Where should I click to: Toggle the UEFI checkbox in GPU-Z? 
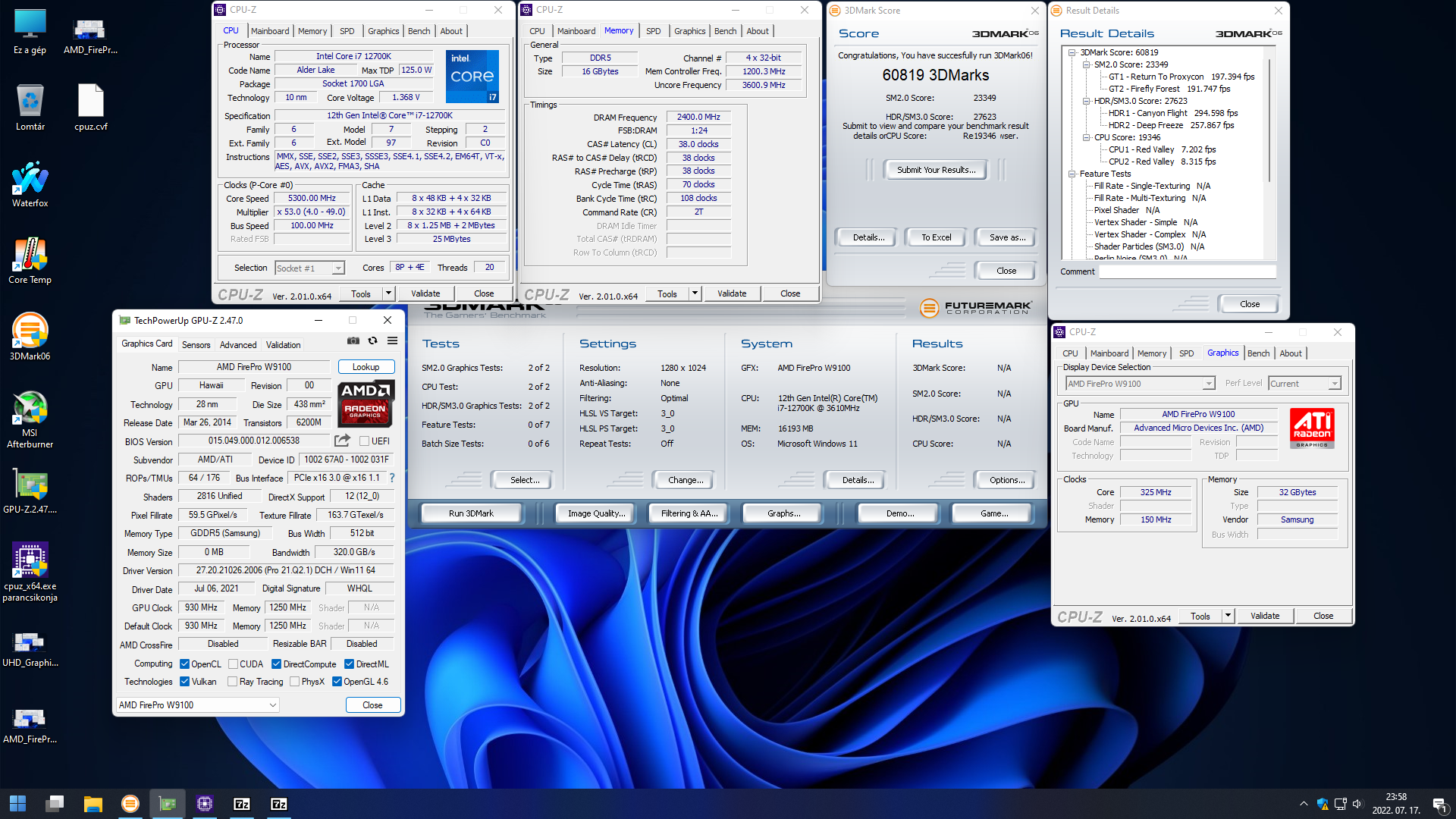(364, 441)
